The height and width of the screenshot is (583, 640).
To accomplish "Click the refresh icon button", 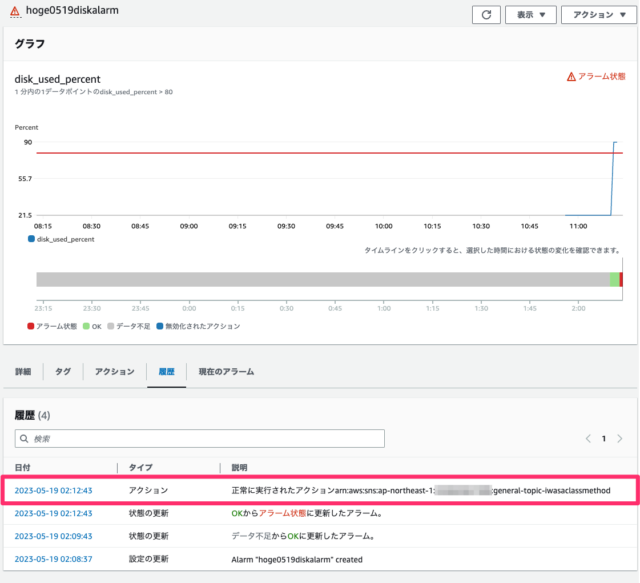I will tap(486, 15).
